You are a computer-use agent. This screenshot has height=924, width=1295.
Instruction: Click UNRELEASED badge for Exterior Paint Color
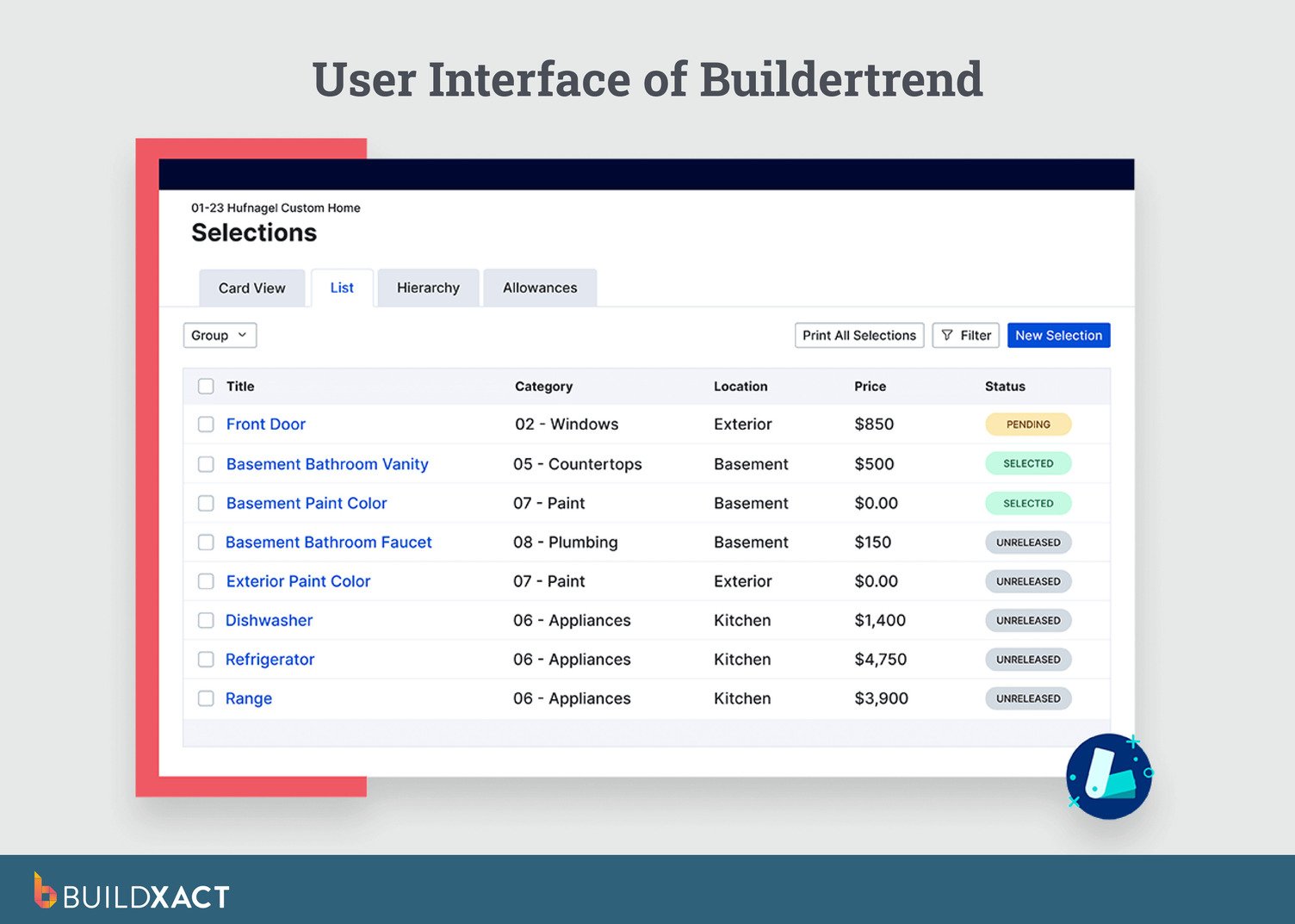1028,581
